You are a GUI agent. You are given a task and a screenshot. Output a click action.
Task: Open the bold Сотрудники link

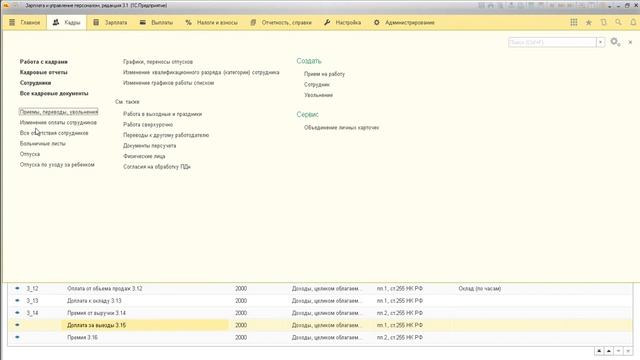tap(36, 83)
